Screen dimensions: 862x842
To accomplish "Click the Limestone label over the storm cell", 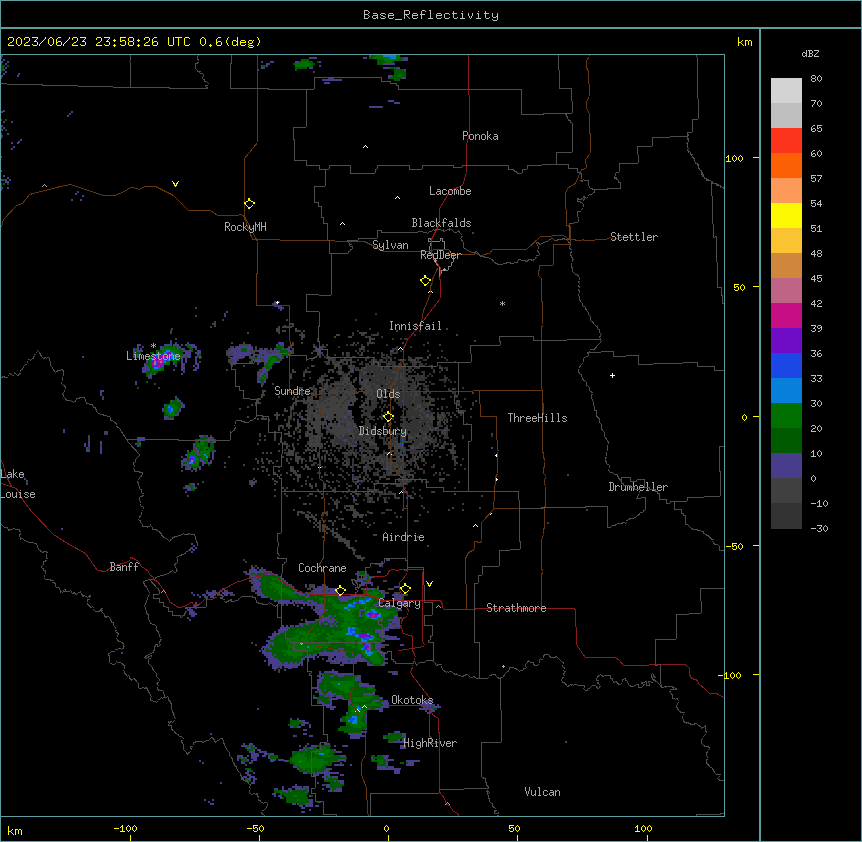I will [x=153, y=356].
